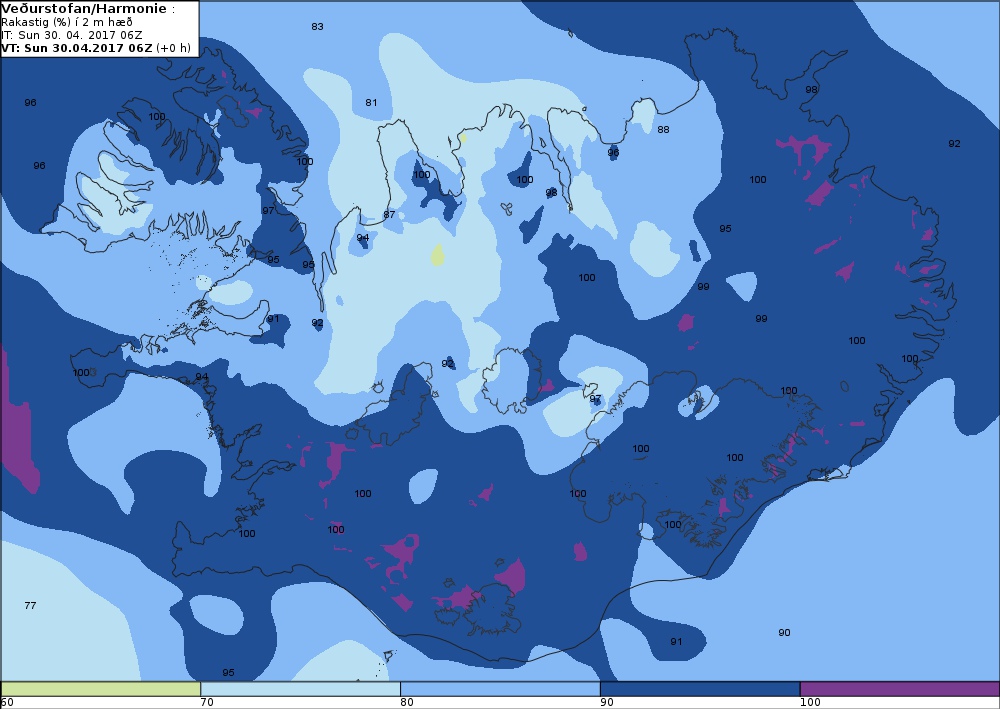
Task: Click the humidity value 81 on the map
Action: [371, 102]
